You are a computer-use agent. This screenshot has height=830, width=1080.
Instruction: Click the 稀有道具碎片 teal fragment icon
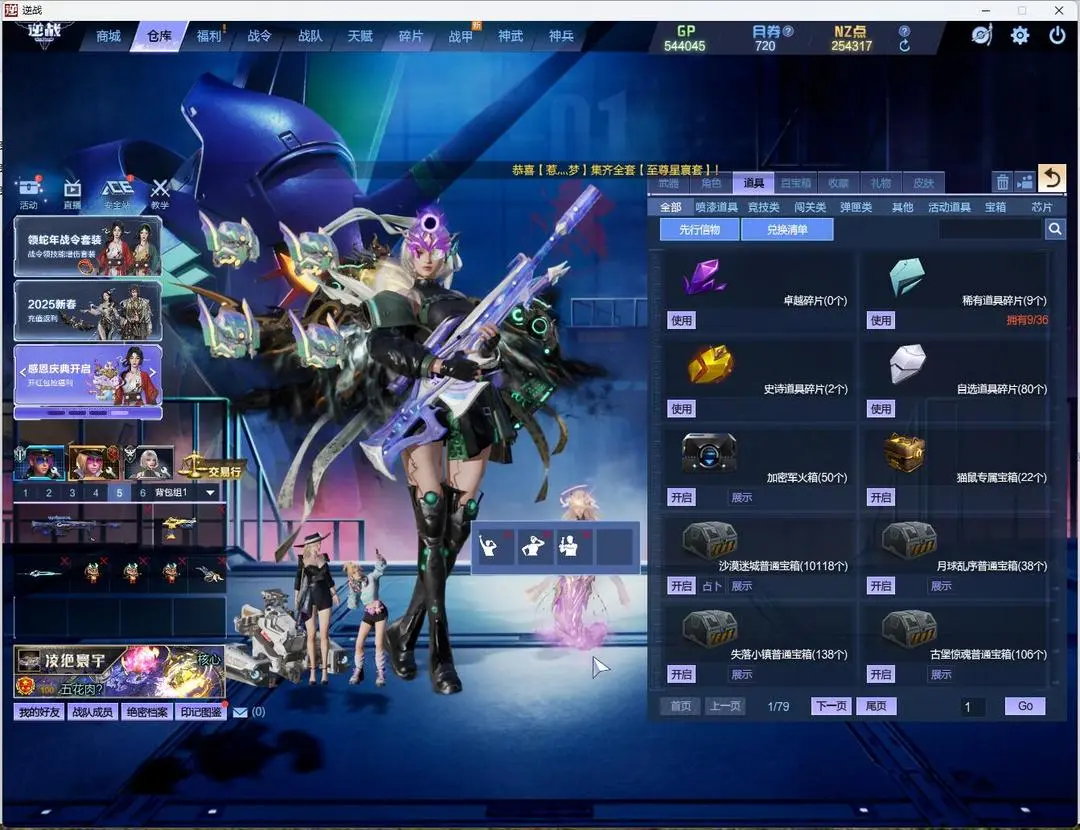tap(906, 276)
